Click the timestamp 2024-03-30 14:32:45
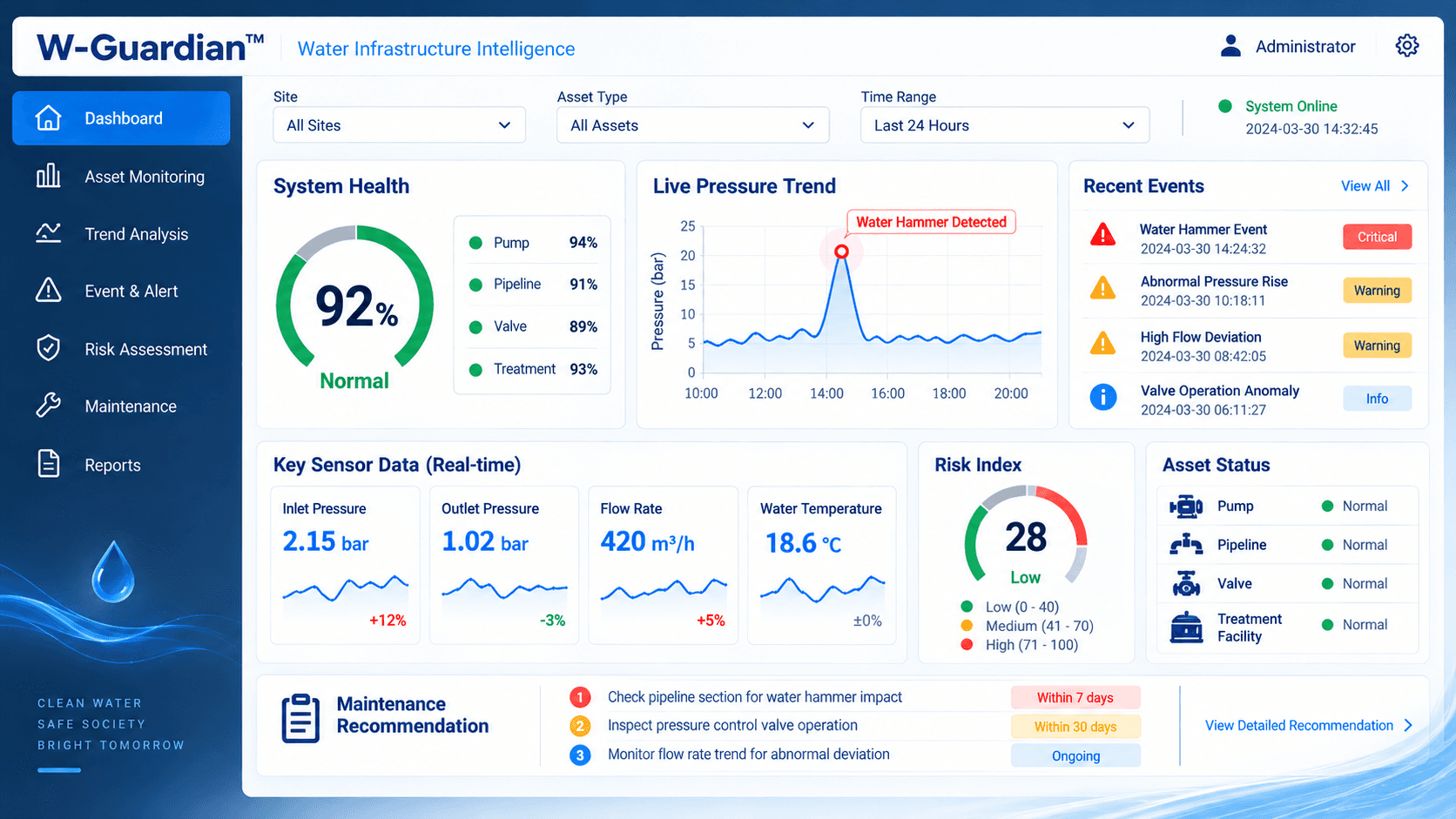The height and width of the screenshot is (819, 1456). click(x=1311, y=129)
